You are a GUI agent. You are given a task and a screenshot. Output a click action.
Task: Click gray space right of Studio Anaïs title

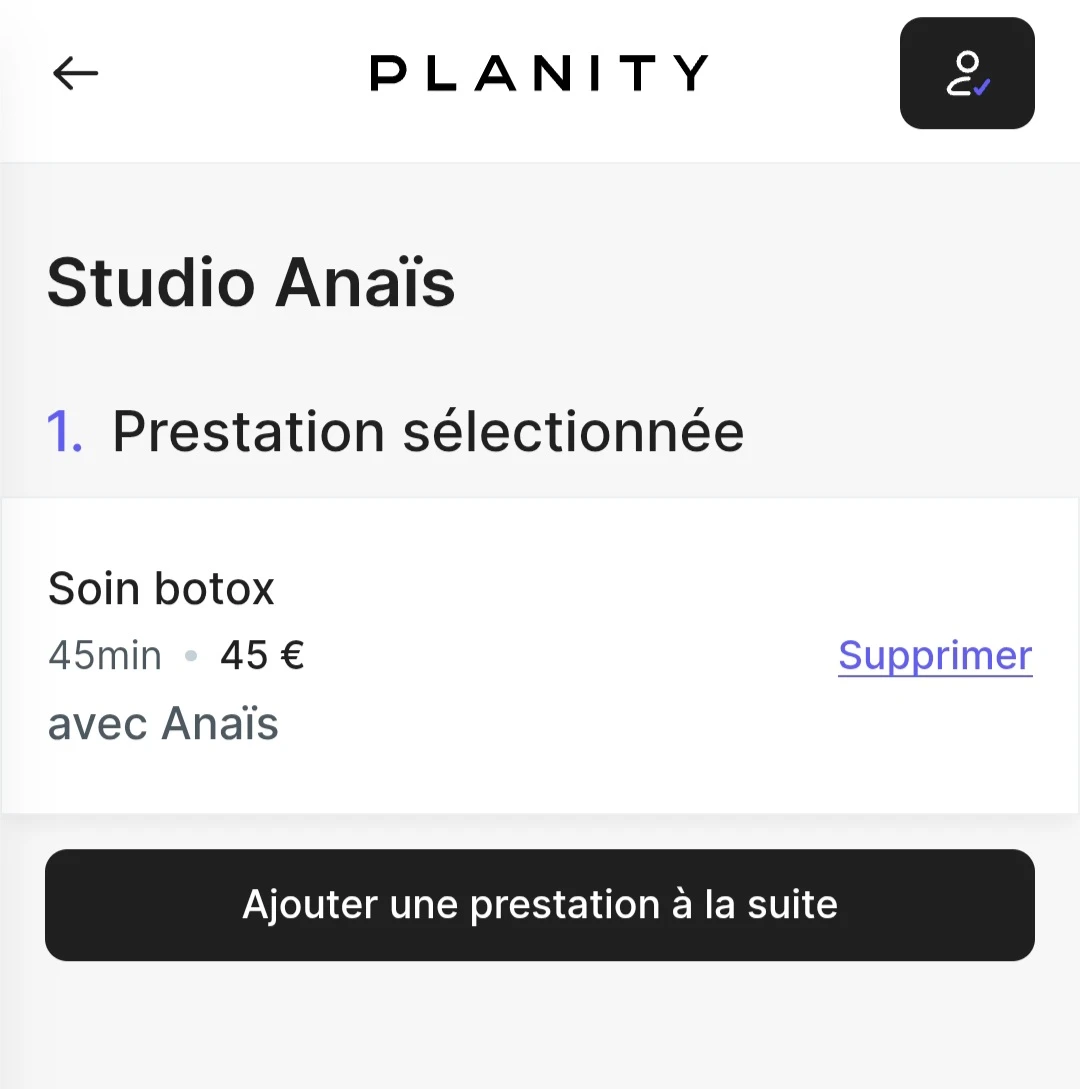[760, 283]
